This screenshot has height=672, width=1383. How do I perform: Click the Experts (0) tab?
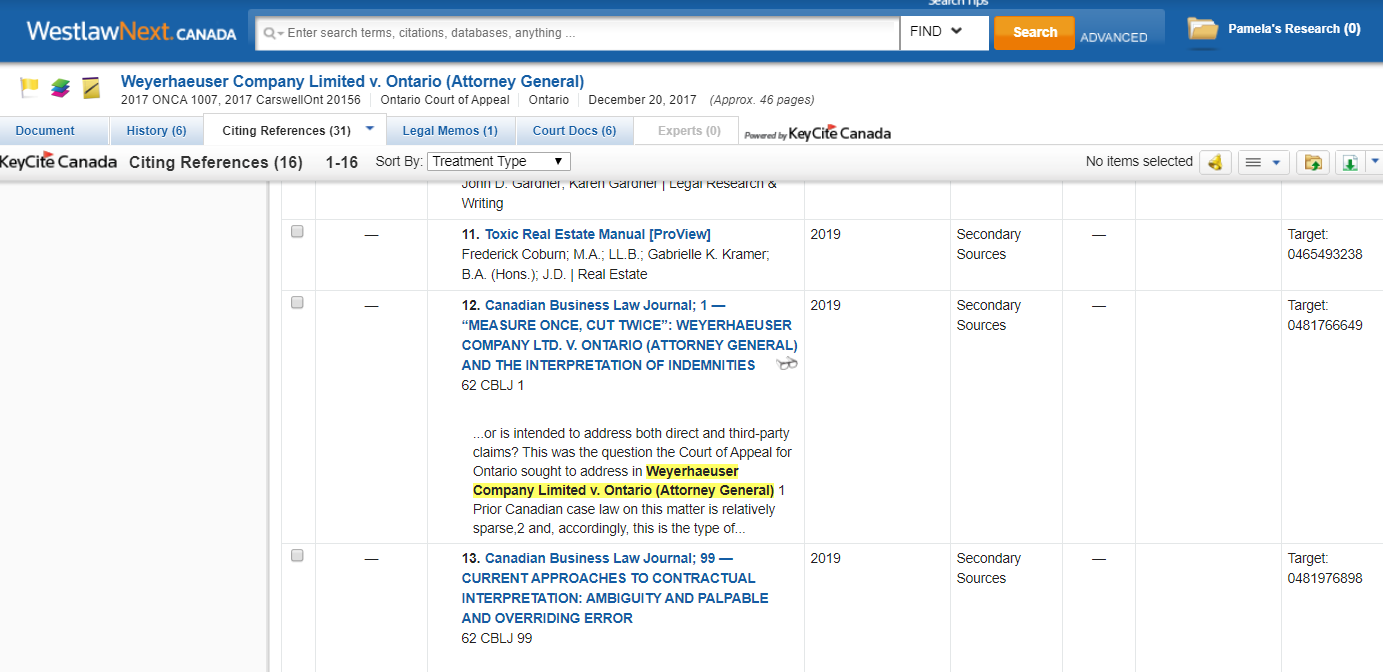[x=689, y=131]
